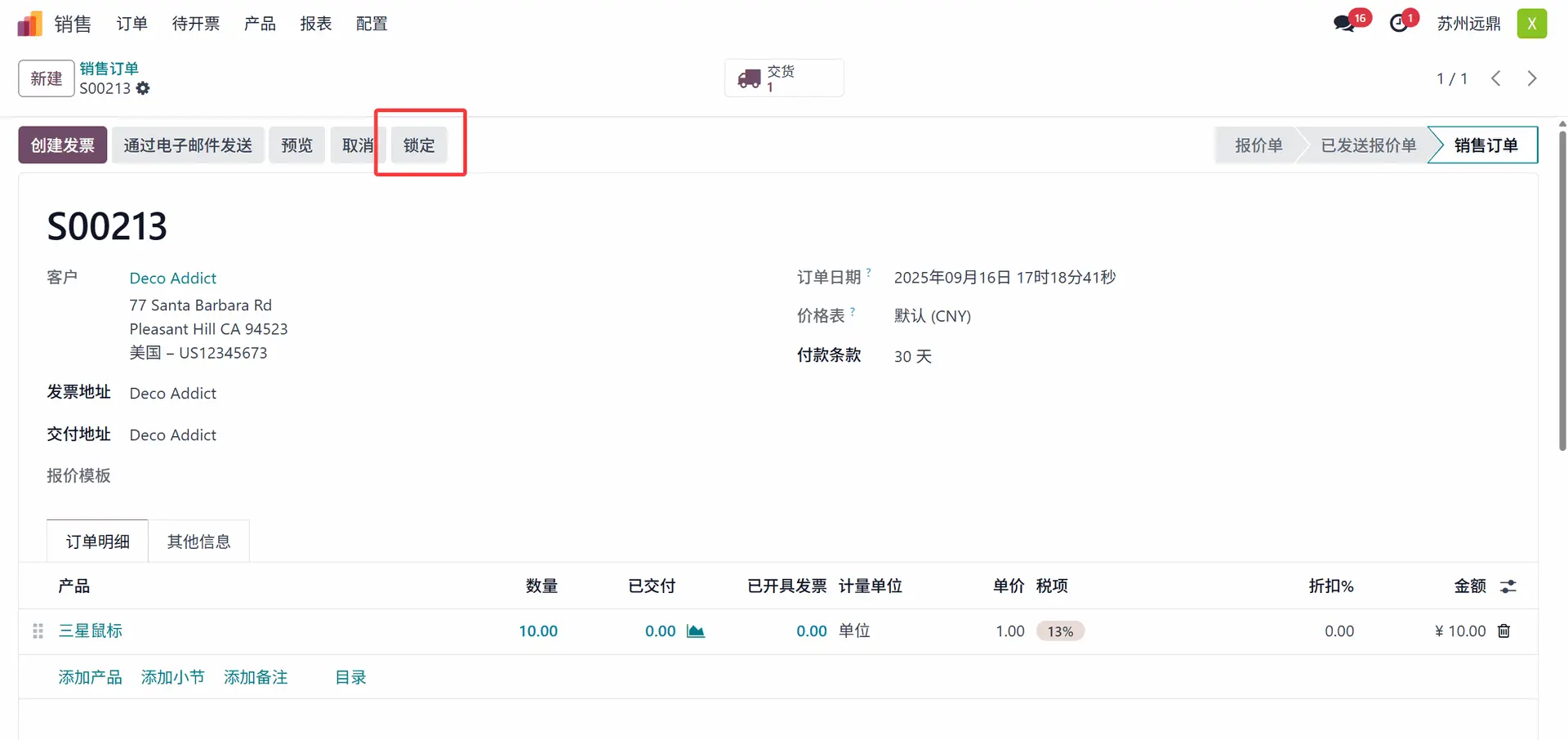Go to the previous record arrow

pyautogui.click(x=1495, y=78)
